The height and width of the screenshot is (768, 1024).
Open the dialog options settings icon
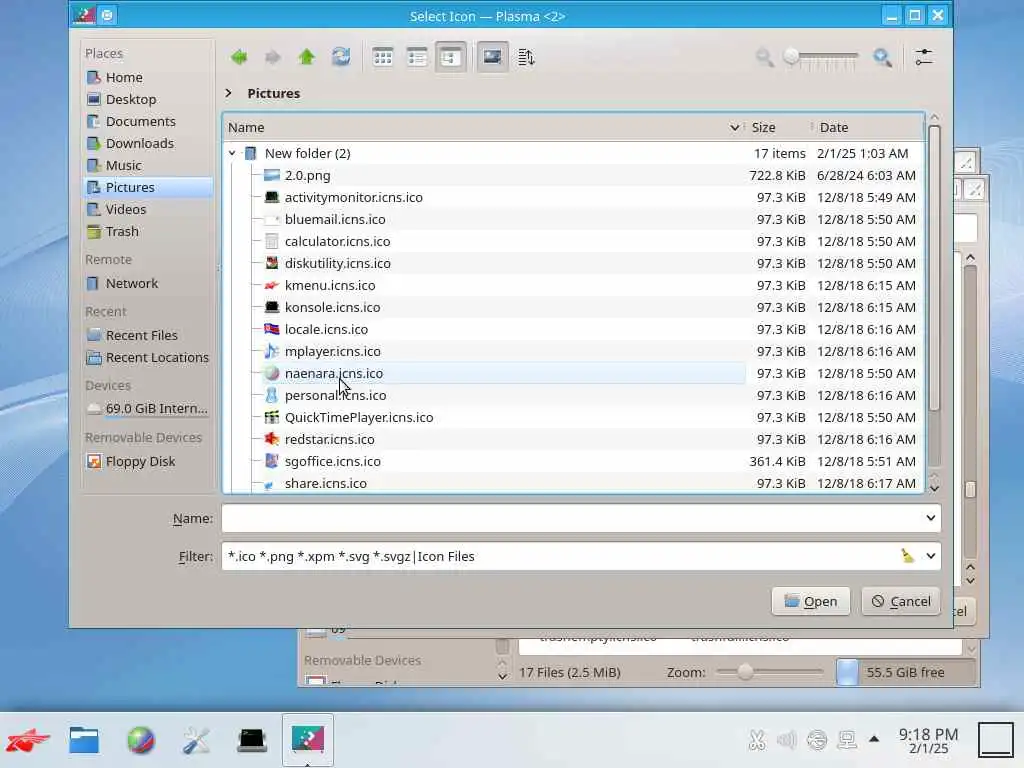[923, 57]
